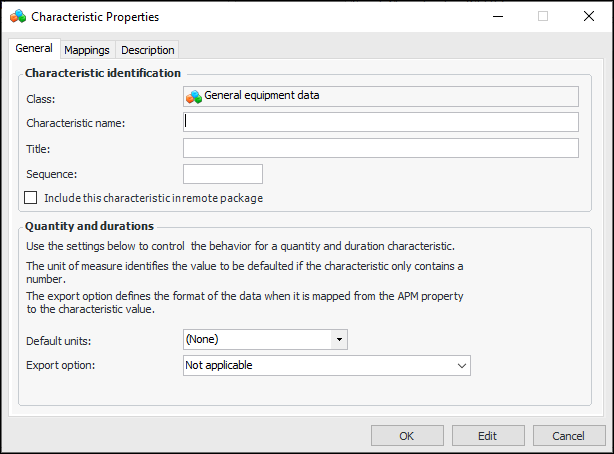Minimize the Characteristic Properties window
This screenshot has width=614, height=454.
point(498,17)
